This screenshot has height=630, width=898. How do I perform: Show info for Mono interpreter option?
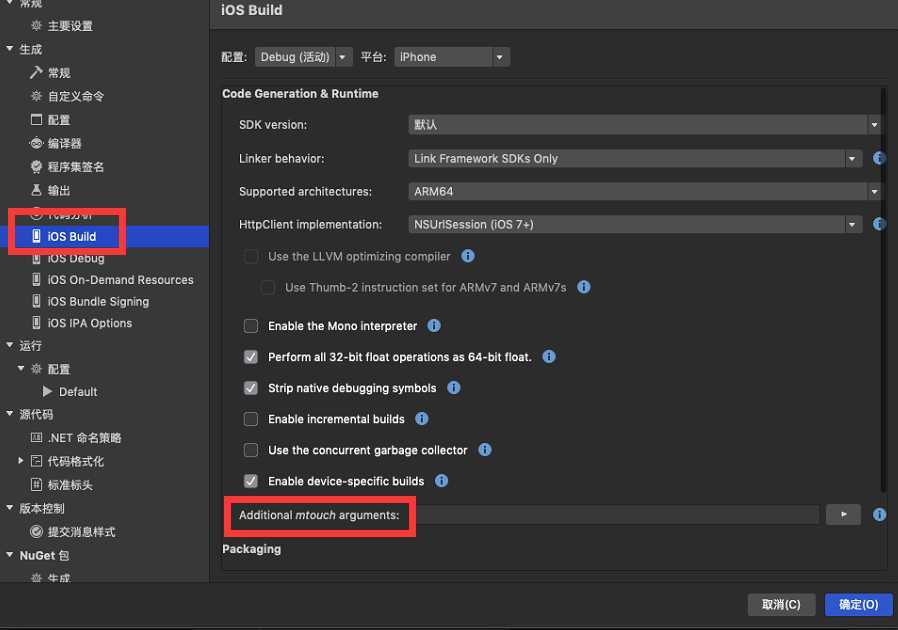click(x=434, y=326)
